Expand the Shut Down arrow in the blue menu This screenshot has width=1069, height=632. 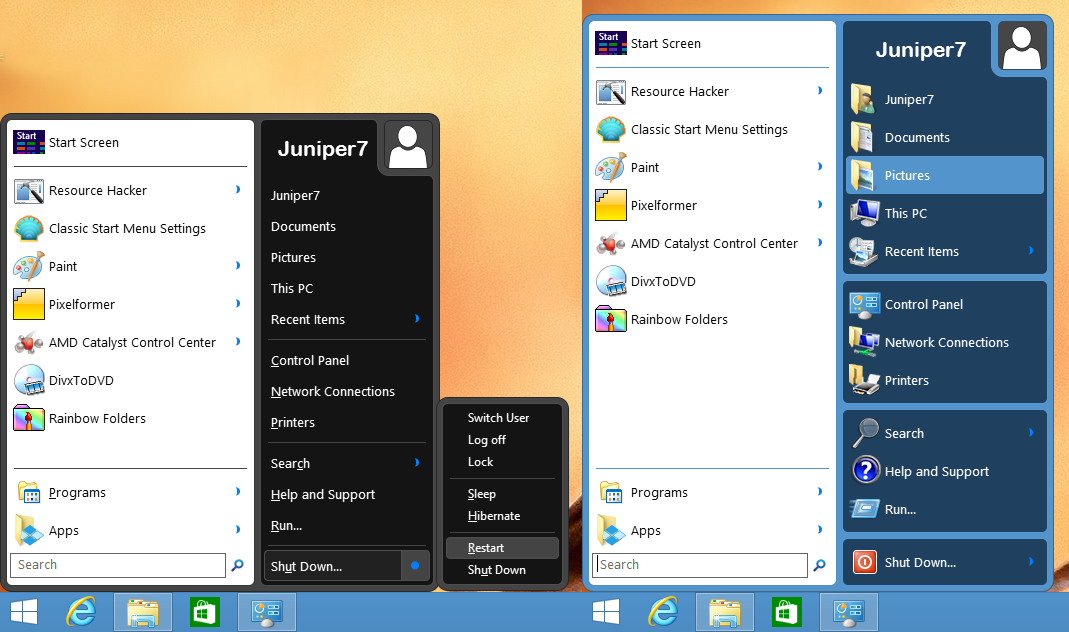(1032, 562)
